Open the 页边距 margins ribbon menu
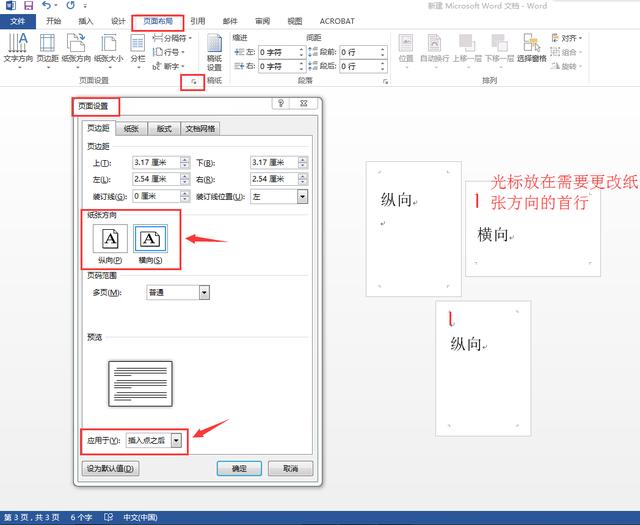Screen dimensions: 640x525 click(48, 49)
